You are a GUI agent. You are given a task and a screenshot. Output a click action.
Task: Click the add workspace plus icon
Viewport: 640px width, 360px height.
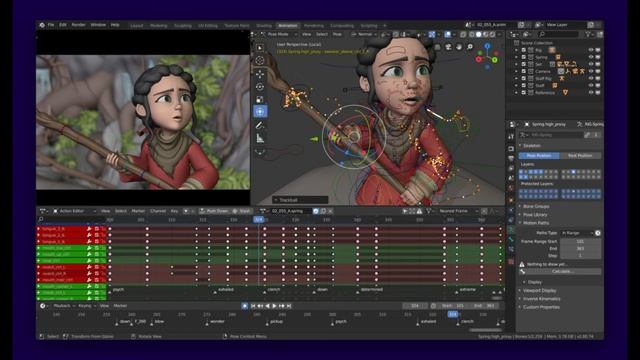384,25
